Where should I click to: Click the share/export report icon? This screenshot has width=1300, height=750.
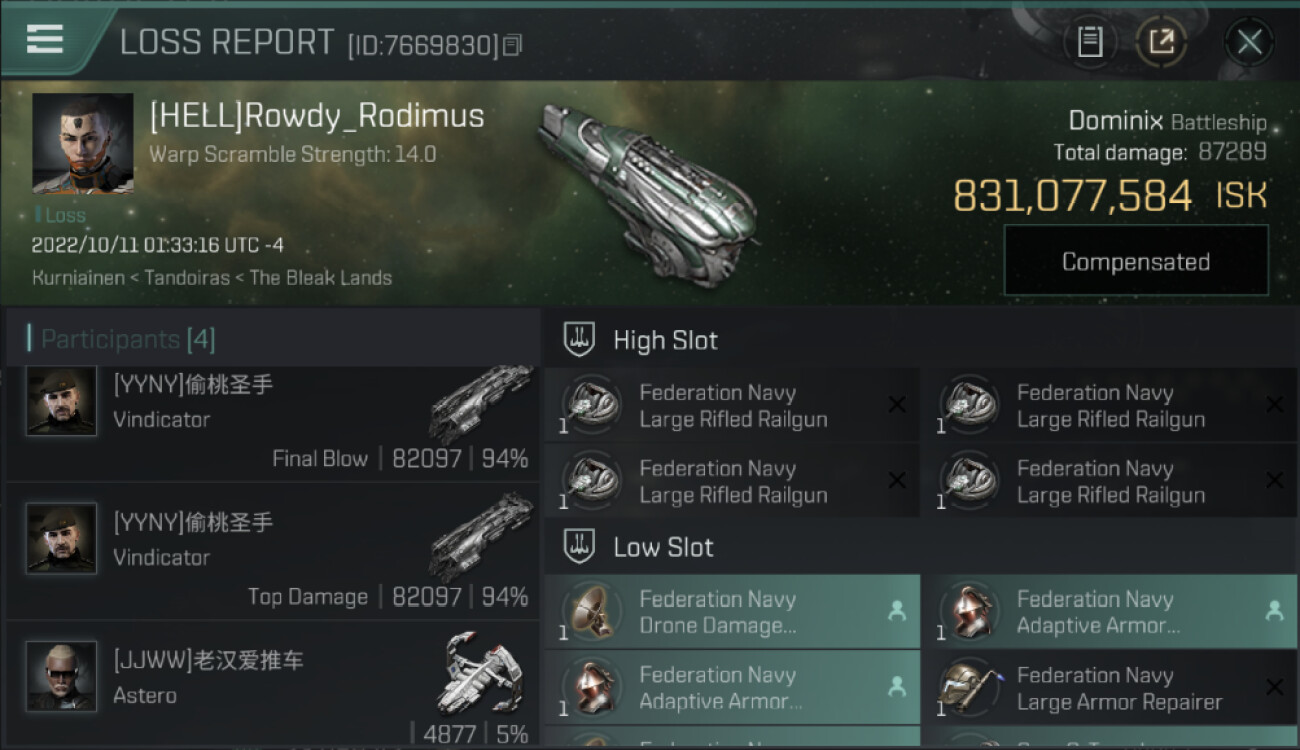(1160, 42)
